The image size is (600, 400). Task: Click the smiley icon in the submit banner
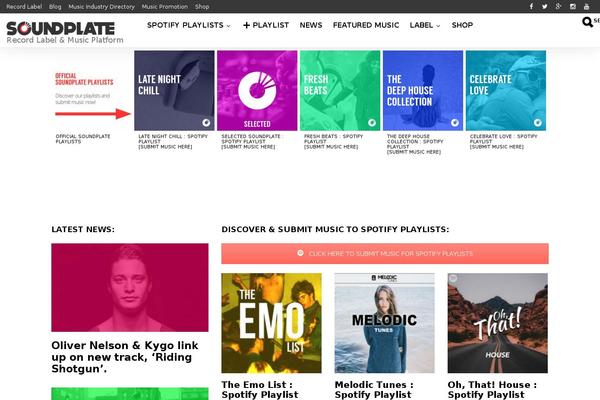click(x=300, y=253)
